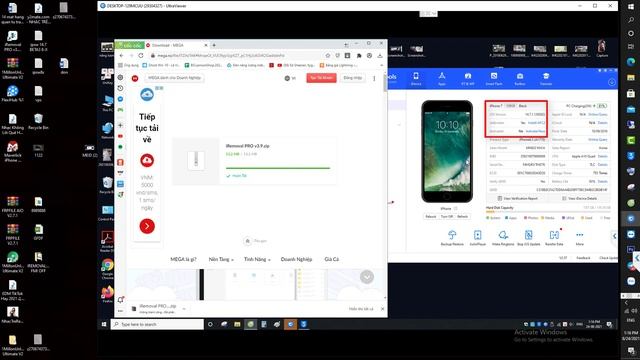Open the Toolbox tab in 3uTools
The width and height of the screenshot is (640, 360).
tap(520, 78)
